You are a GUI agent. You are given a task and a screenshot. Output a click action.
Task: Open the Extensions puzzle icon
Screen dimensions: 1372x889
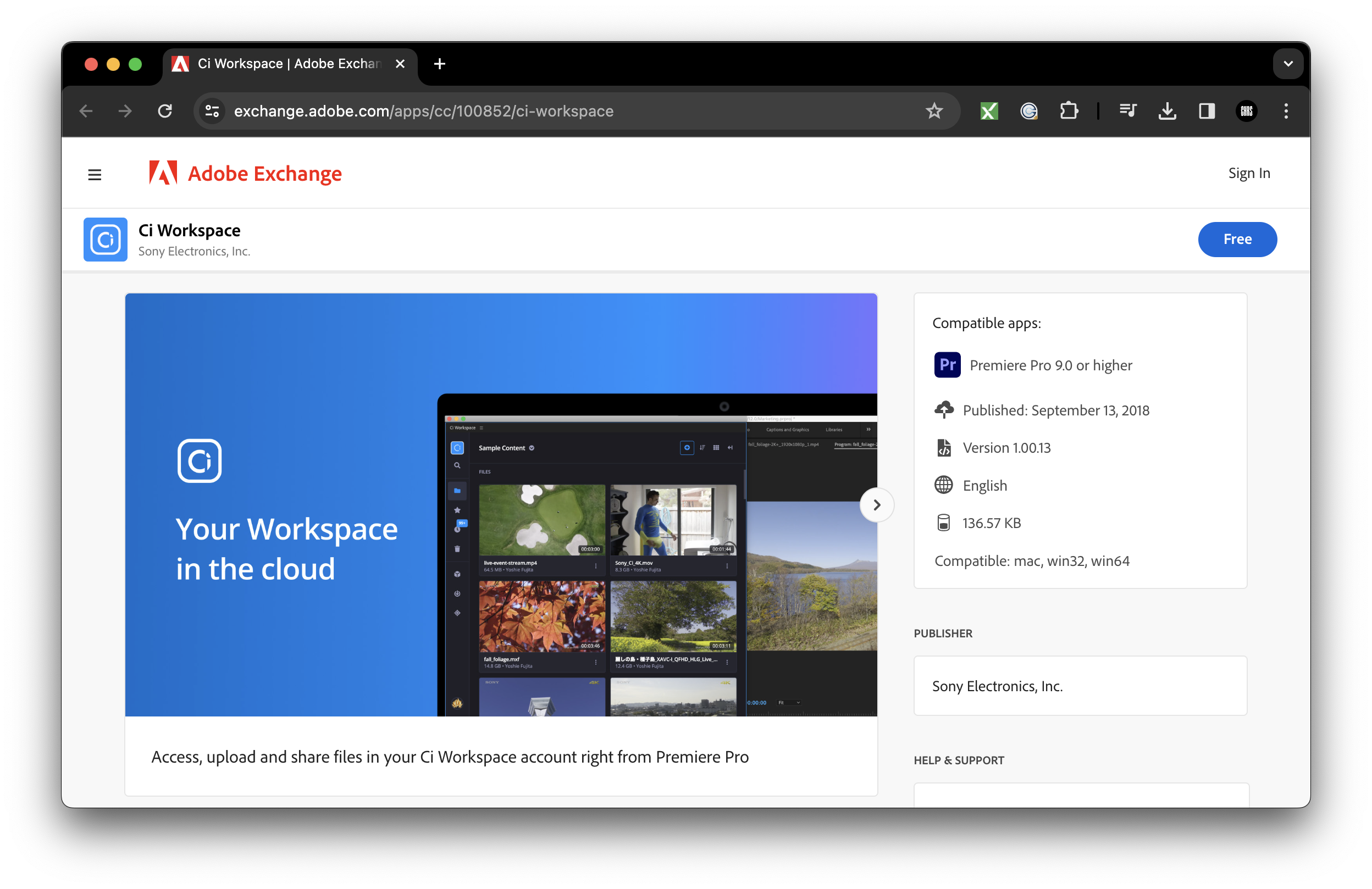pos(1068,110)
